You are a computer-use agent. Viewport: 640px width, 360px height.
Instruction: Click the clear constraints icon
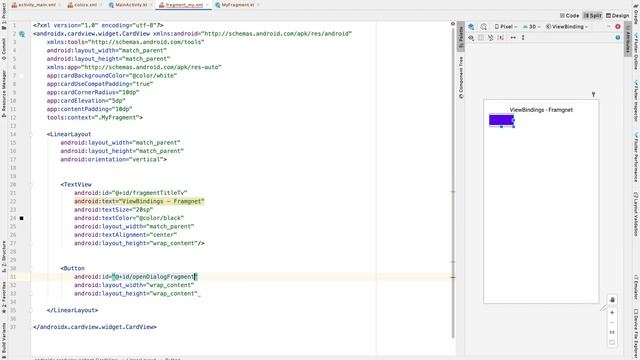point(491,38)
